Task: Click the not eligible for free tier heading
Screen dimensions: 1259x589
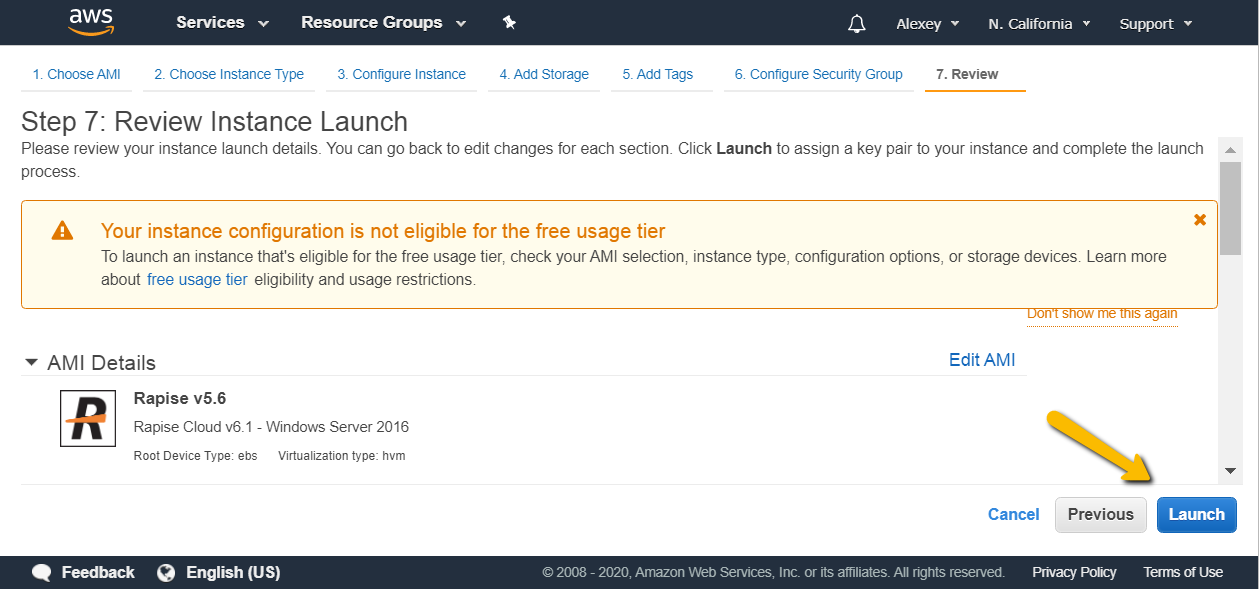Action: (x=383, y=232)
